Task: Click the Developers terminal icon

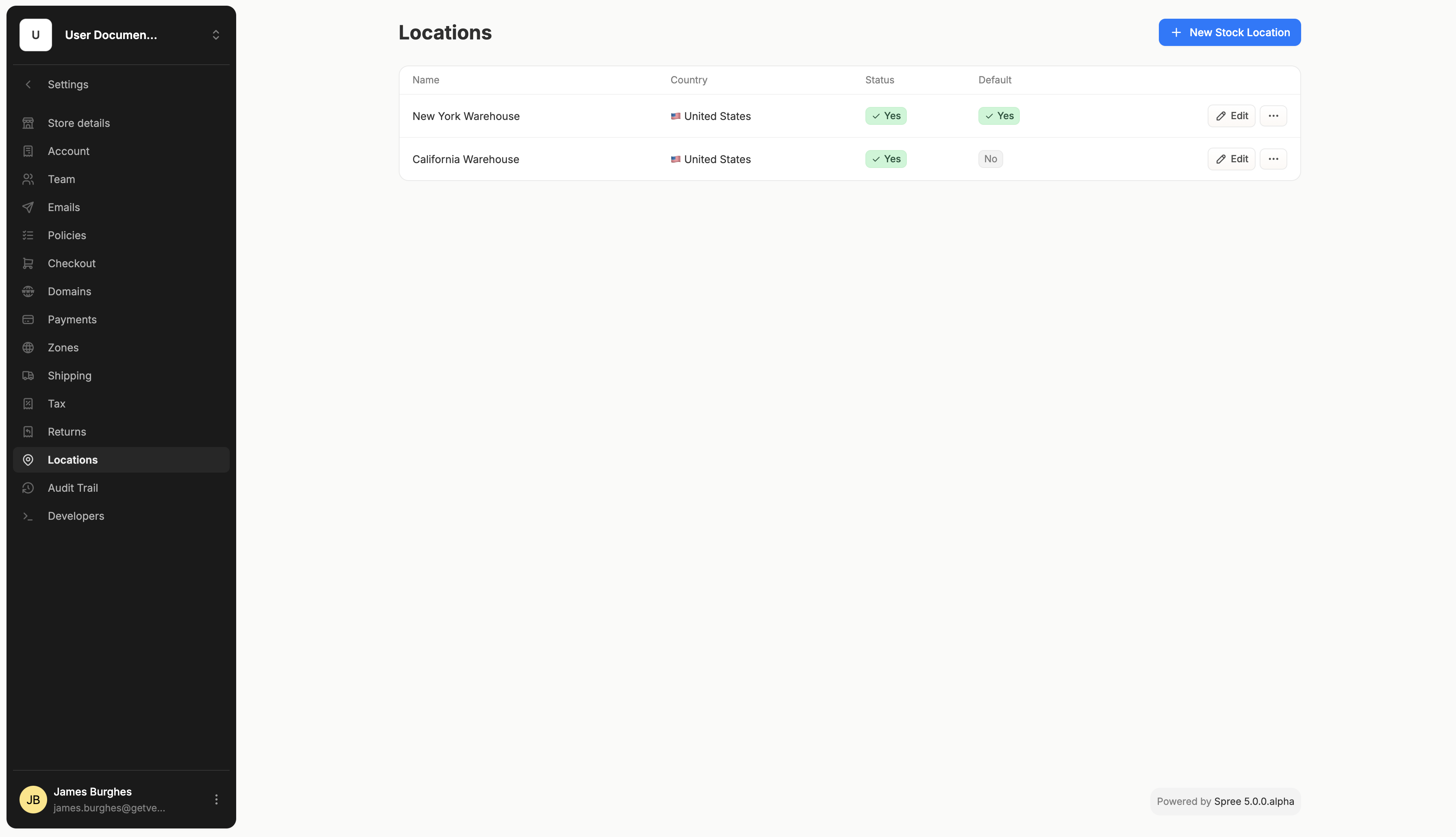Action: tap(28, 516)
